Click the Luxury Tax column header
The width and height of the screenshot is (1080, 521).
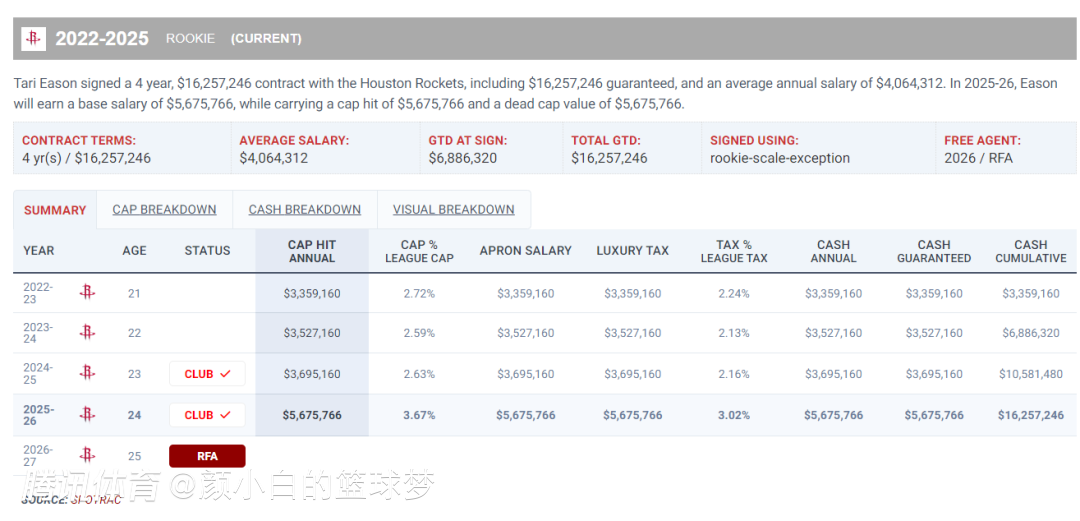pyautogui.click(x=632, y=251)
